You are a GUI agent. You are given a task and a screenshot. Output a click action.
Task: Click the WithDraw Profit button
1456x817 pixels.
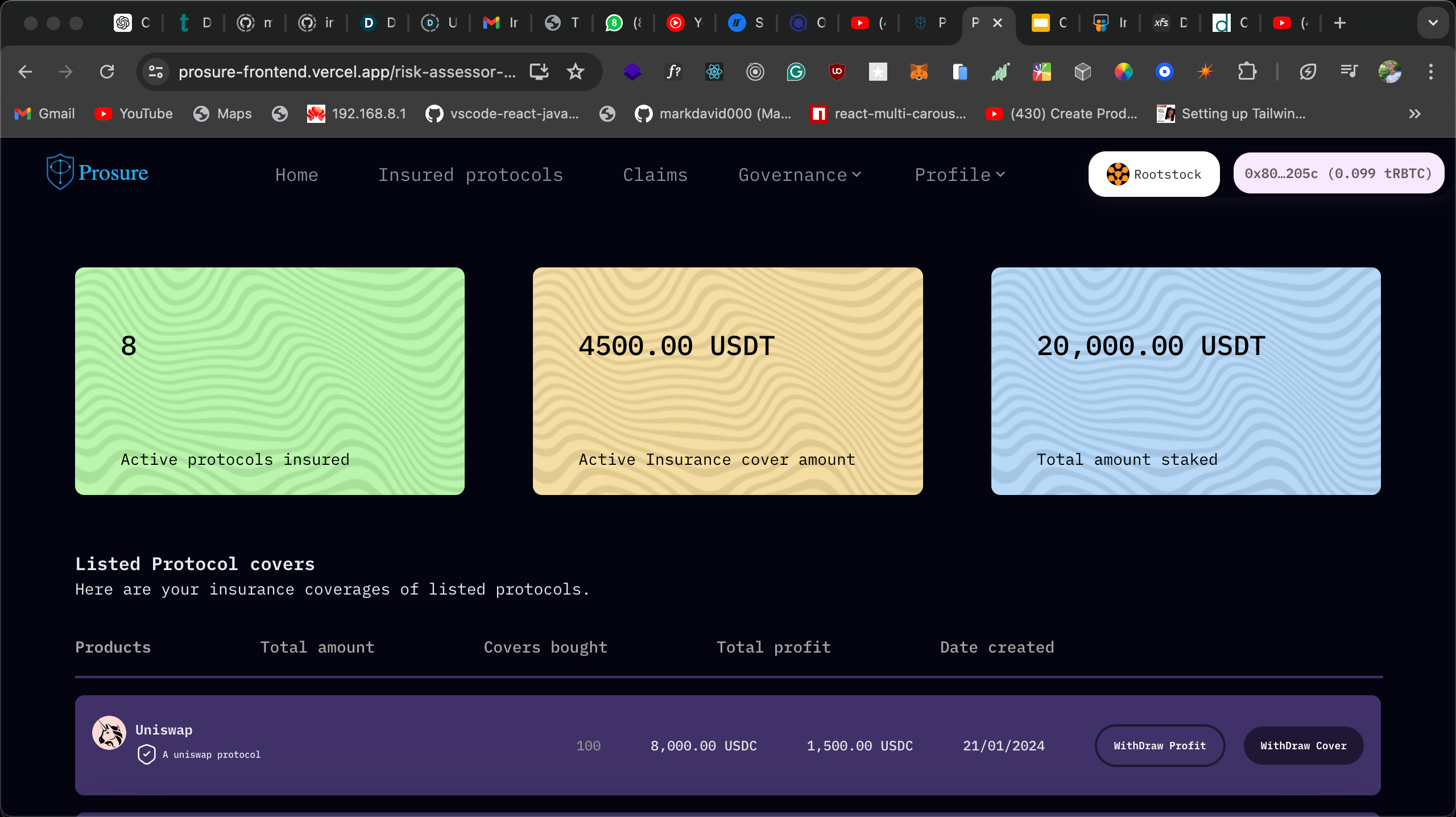pos(1159,745)
